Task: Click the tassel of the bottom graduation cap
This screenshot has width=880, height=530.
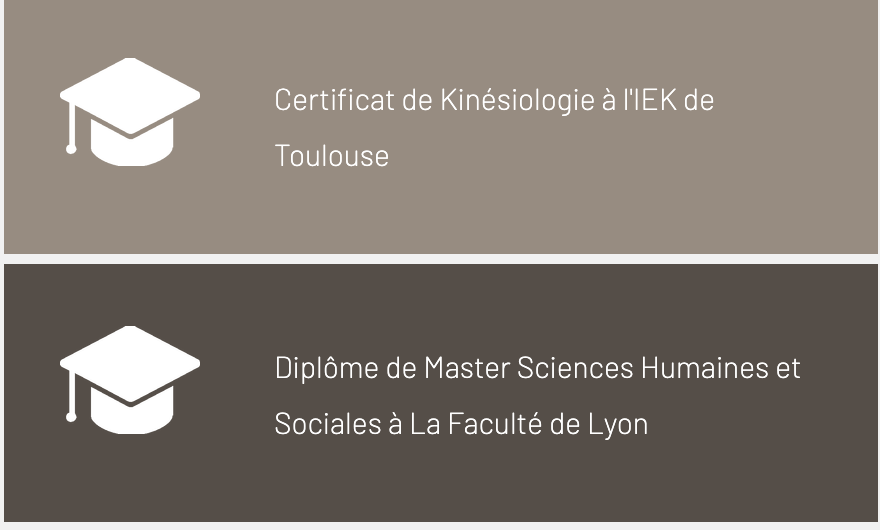Action: click(71, 396)
